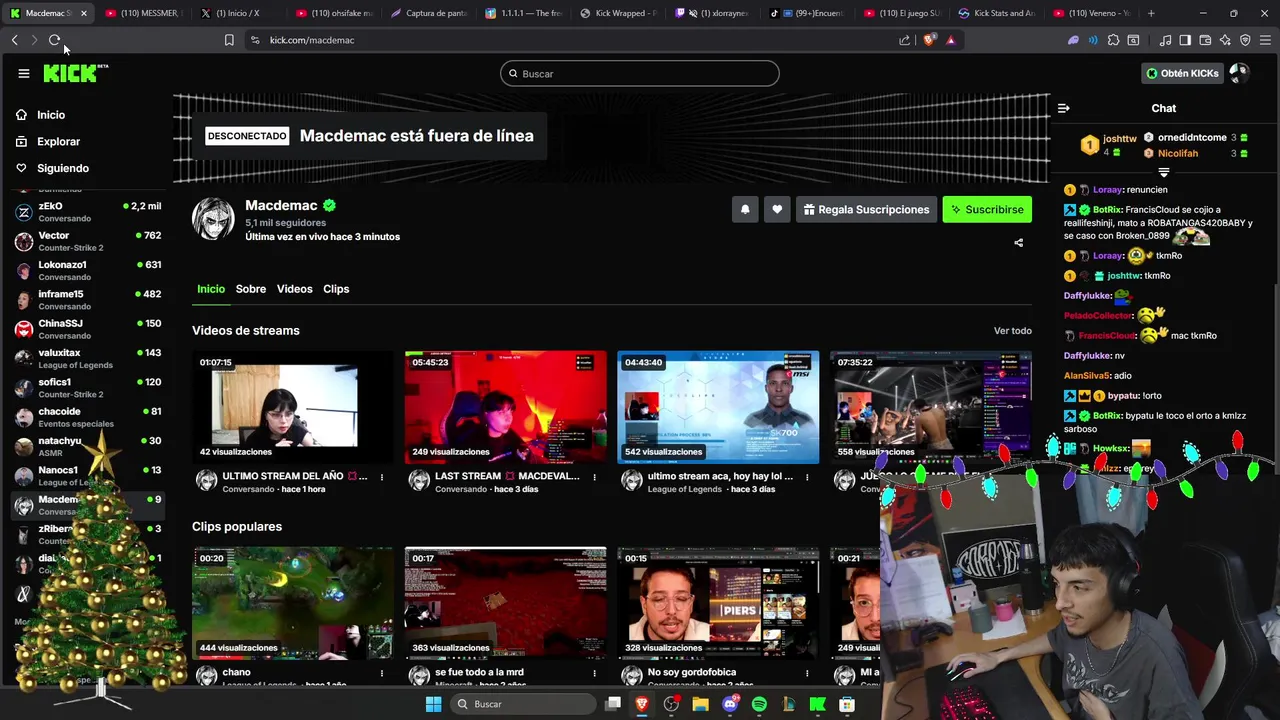Open inframe15 channel in sidebar
Screen dimensions: 1280x720
(88, 300)
